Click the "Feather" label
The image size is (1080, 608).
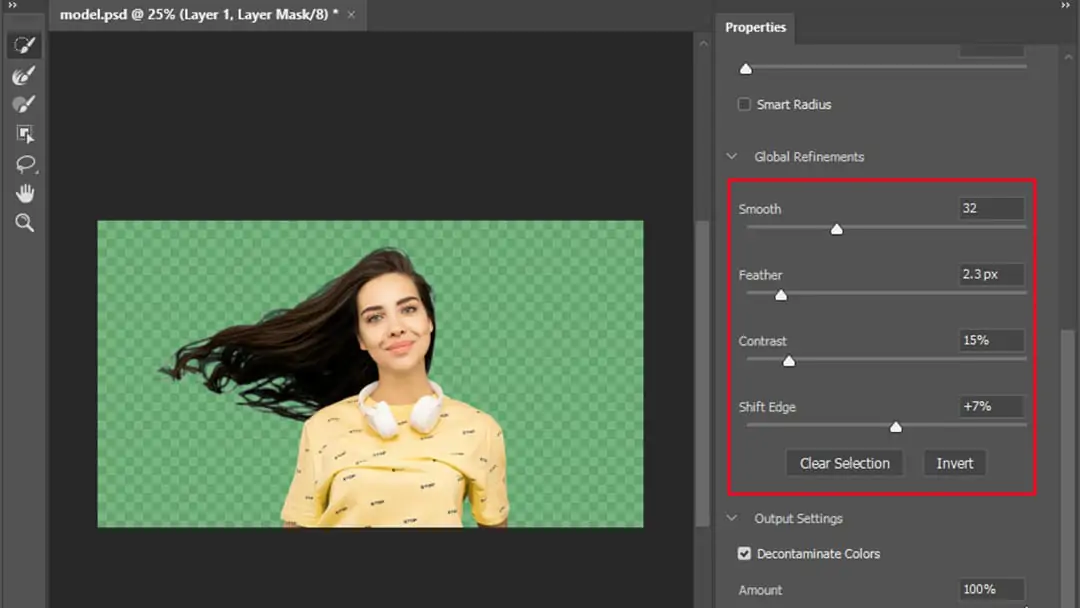click(x=760, y=275)
